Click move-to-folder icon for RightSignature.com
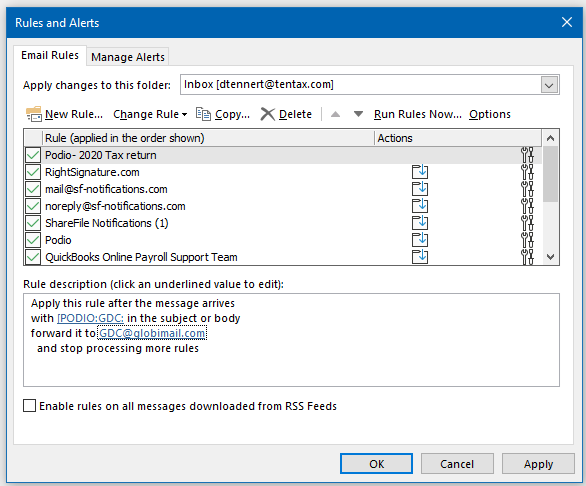The height and width of the screenshot is (486, 586). (x=420, y=172)
